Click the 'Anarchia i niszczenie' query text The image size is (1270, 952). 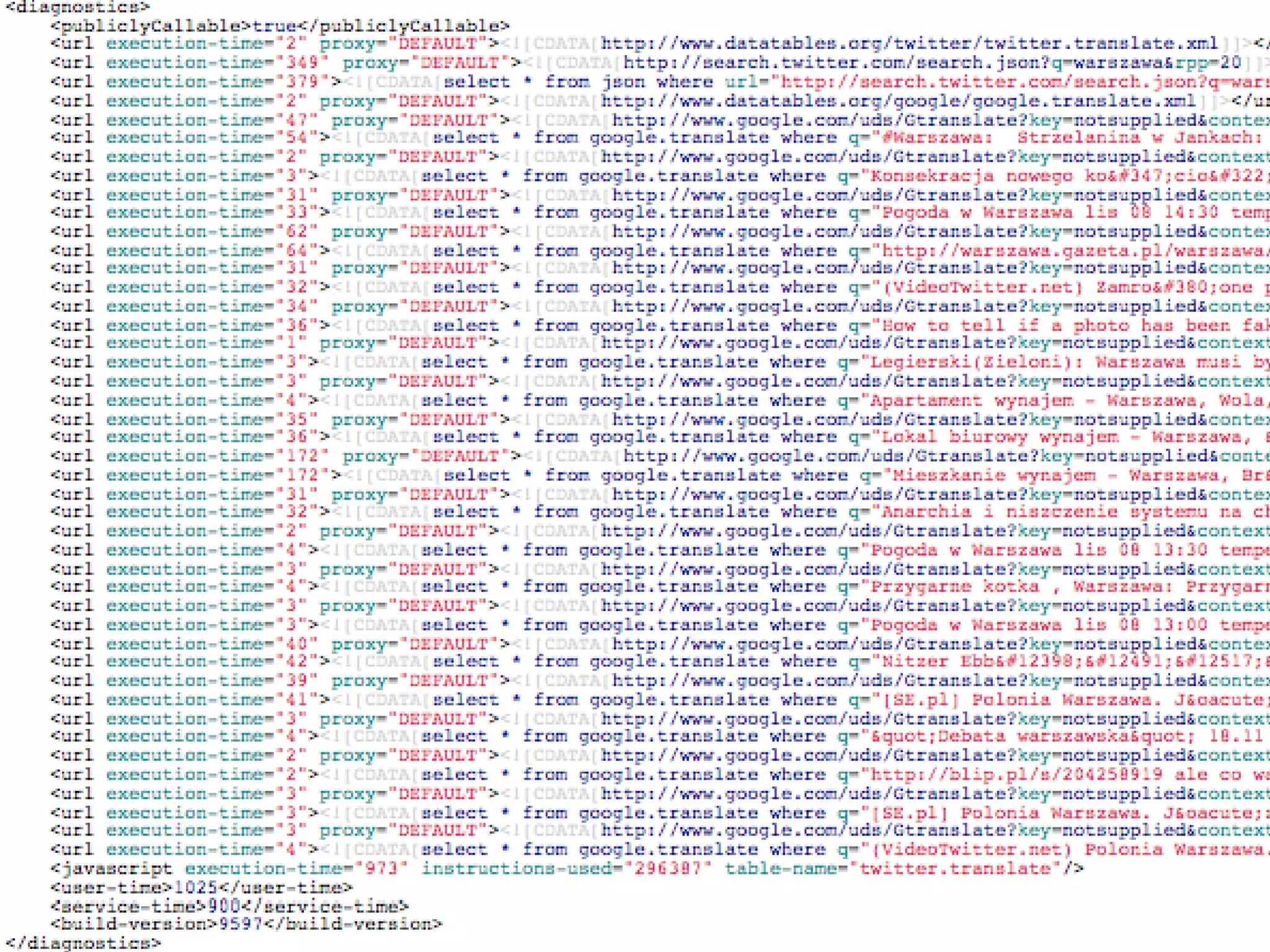click(998, 512)
